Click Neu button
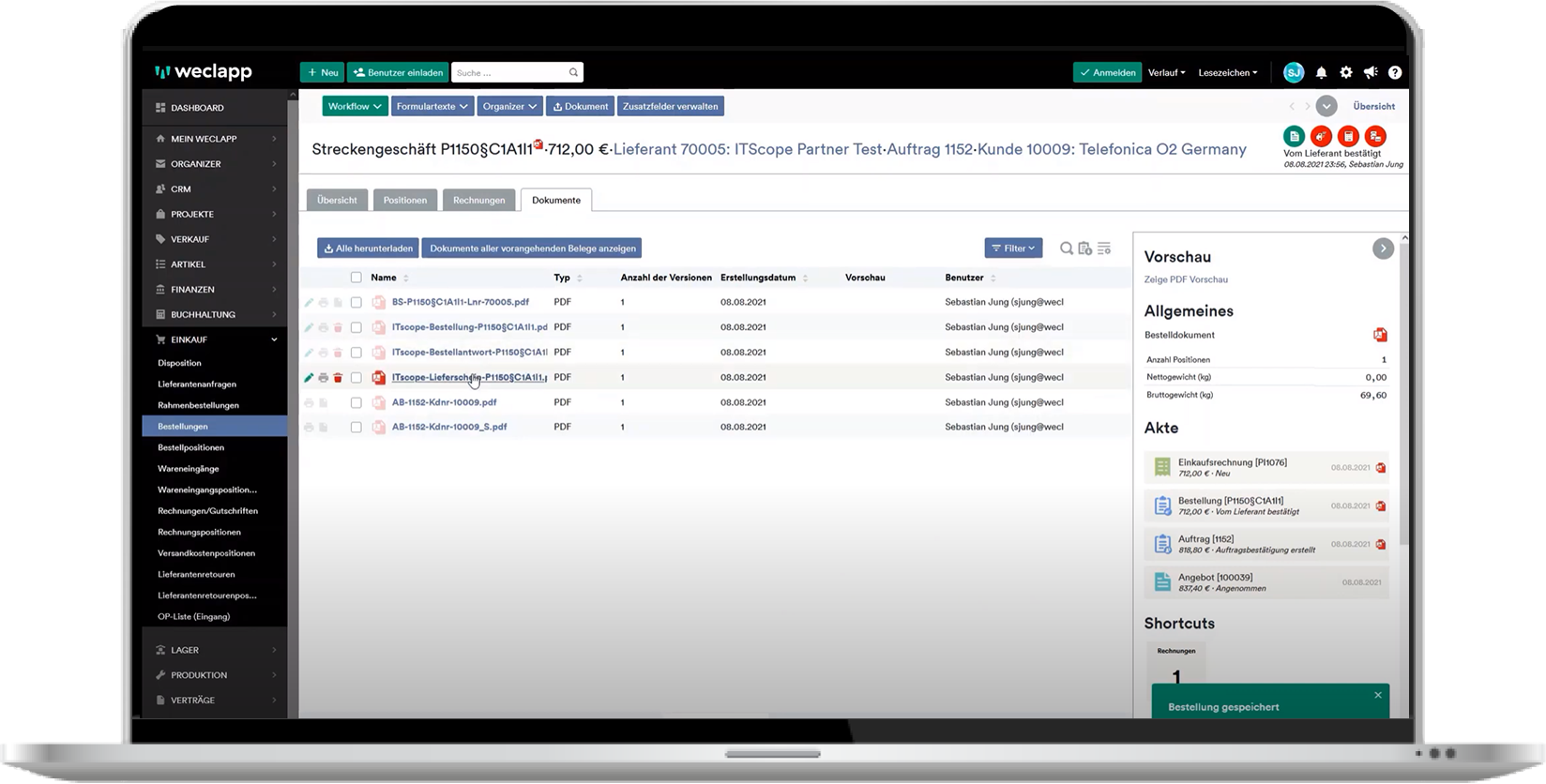Image resolution: width=1546 pixels, height=784 pixels. [322, 72]
